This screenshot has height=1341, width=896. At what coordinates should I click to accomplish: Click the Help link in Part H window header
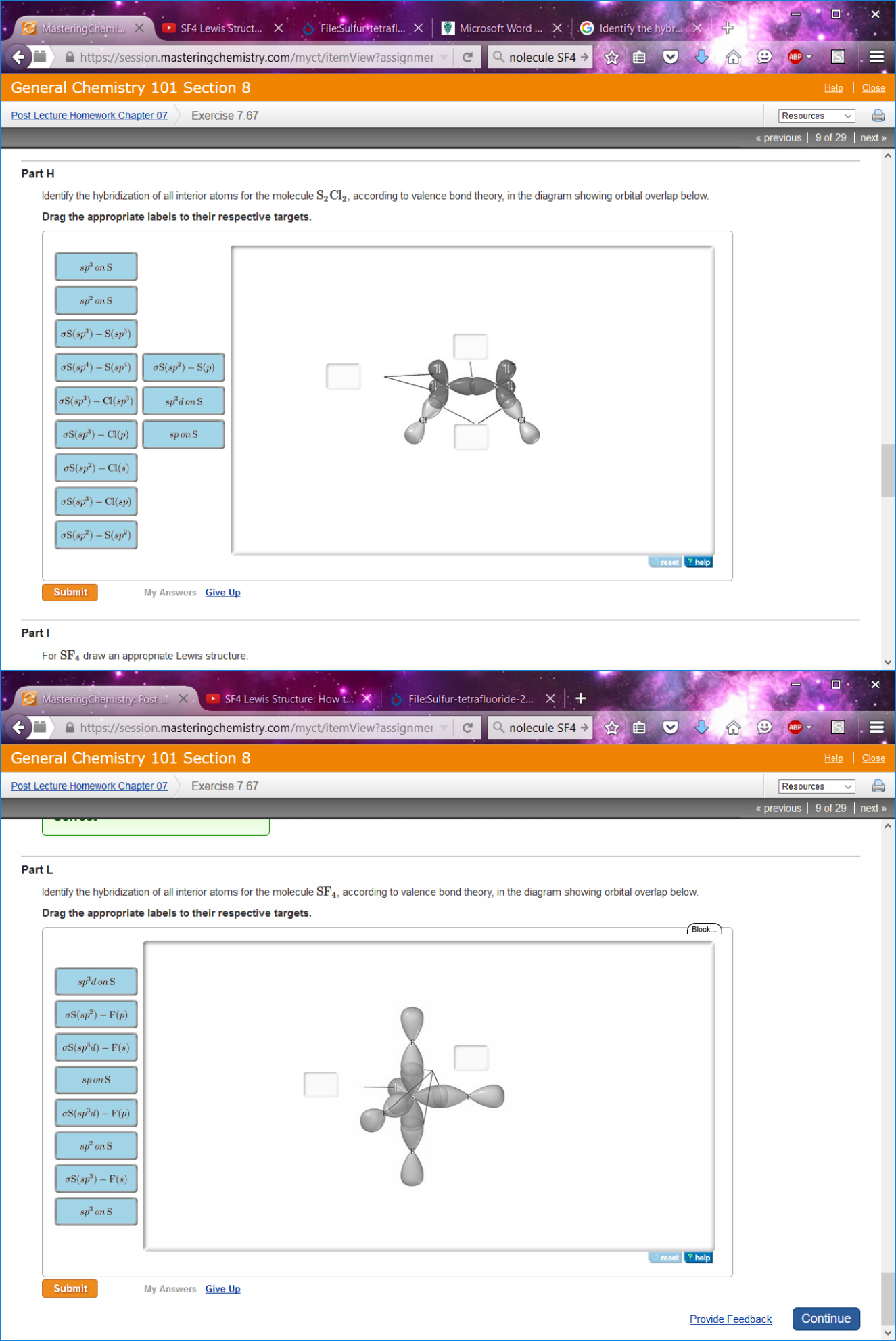(833, 88)
